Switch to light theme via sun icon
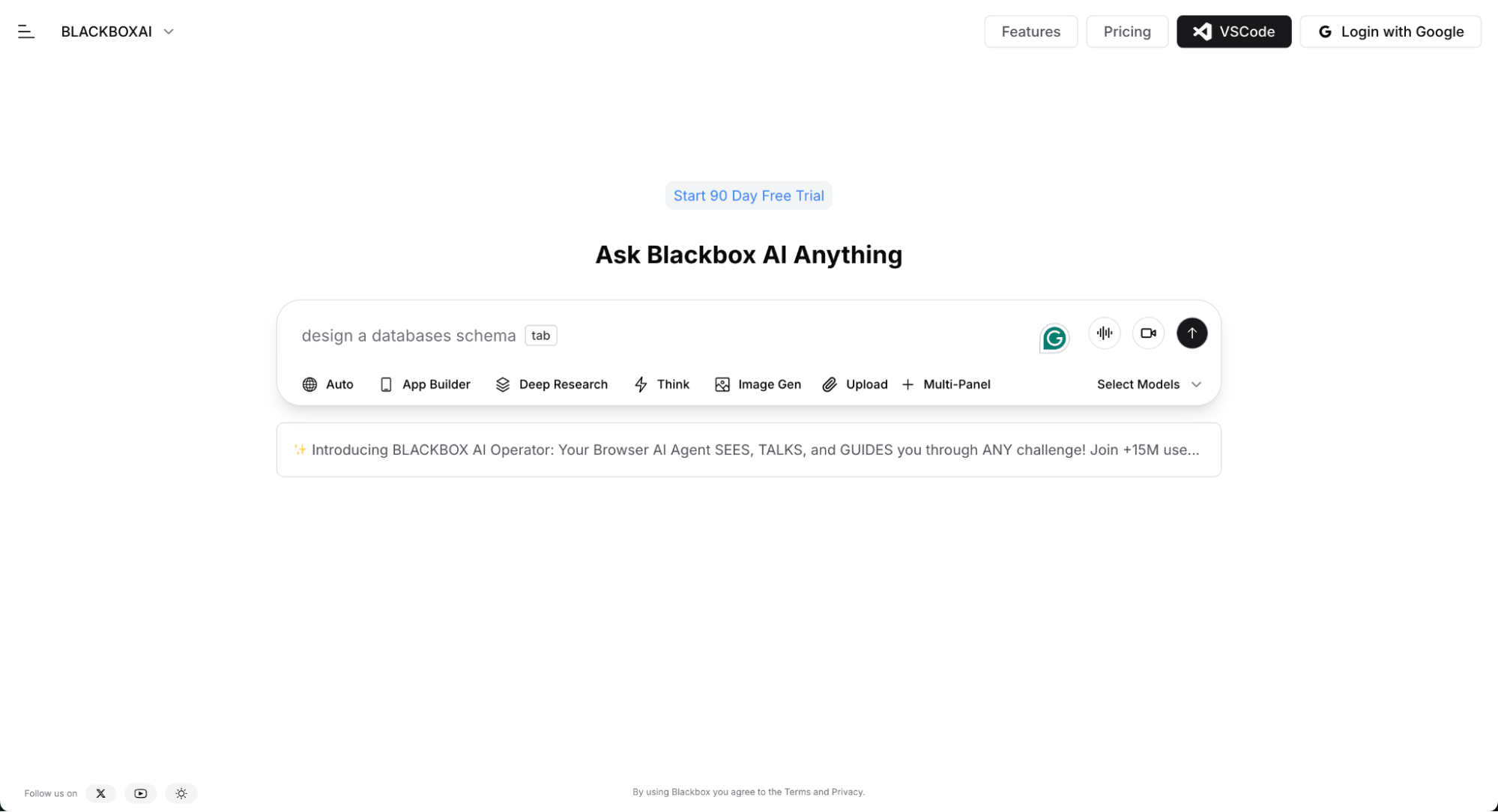Screen dimensions: 1498x812 click(181, 793)
